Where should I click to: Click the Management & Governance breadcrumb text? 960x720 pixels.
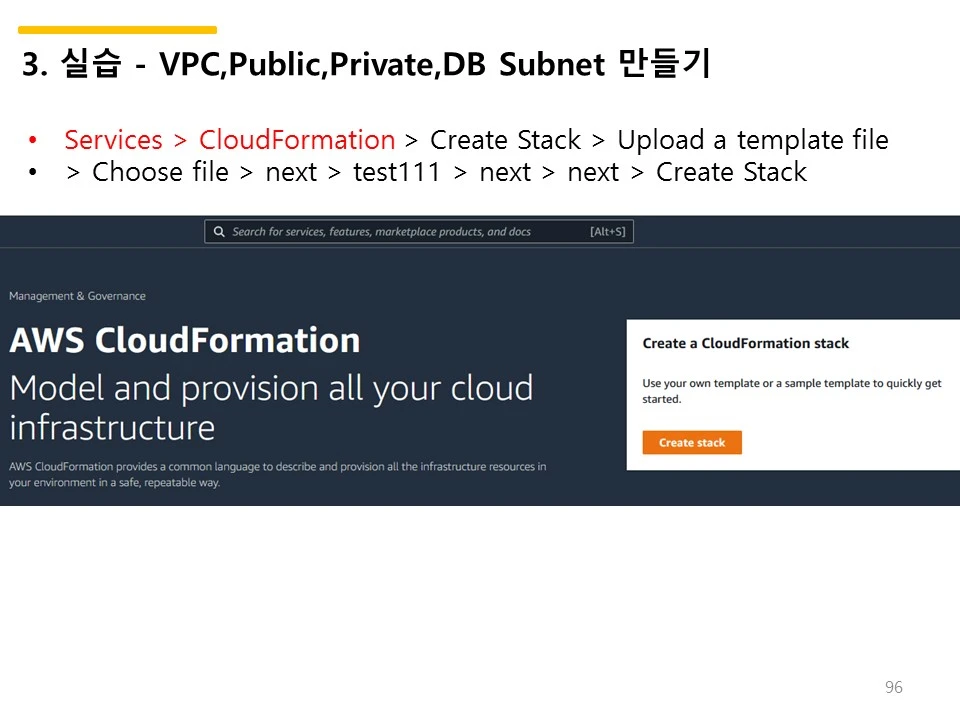click(x=77, y=296)
